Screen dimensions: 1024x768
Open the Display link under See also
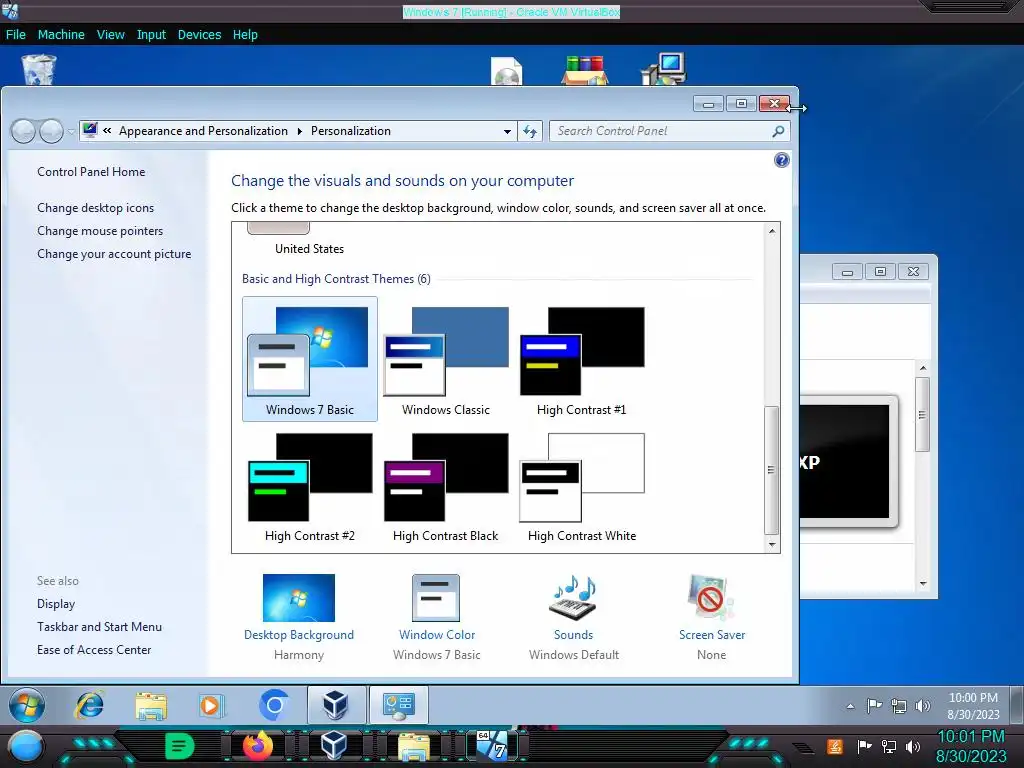click(56, 604)
